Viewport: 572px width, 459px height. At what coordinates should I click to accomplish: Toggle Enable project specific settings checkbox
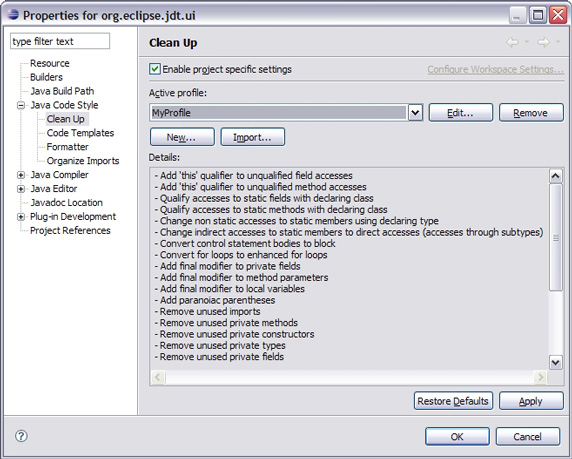coord(155,69)
